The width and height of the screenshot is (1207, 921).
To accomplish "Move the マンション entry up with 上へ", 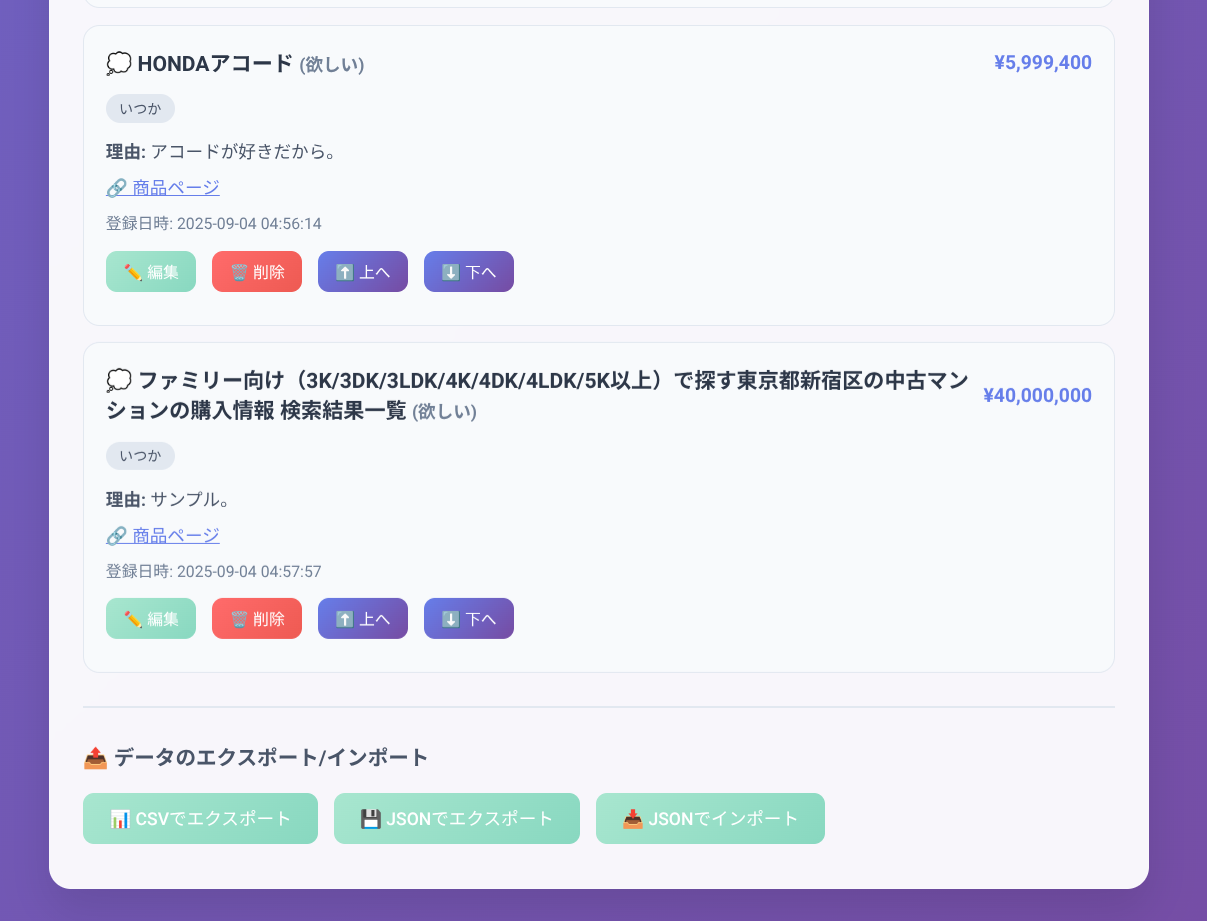I will click(x=363, y=618).
